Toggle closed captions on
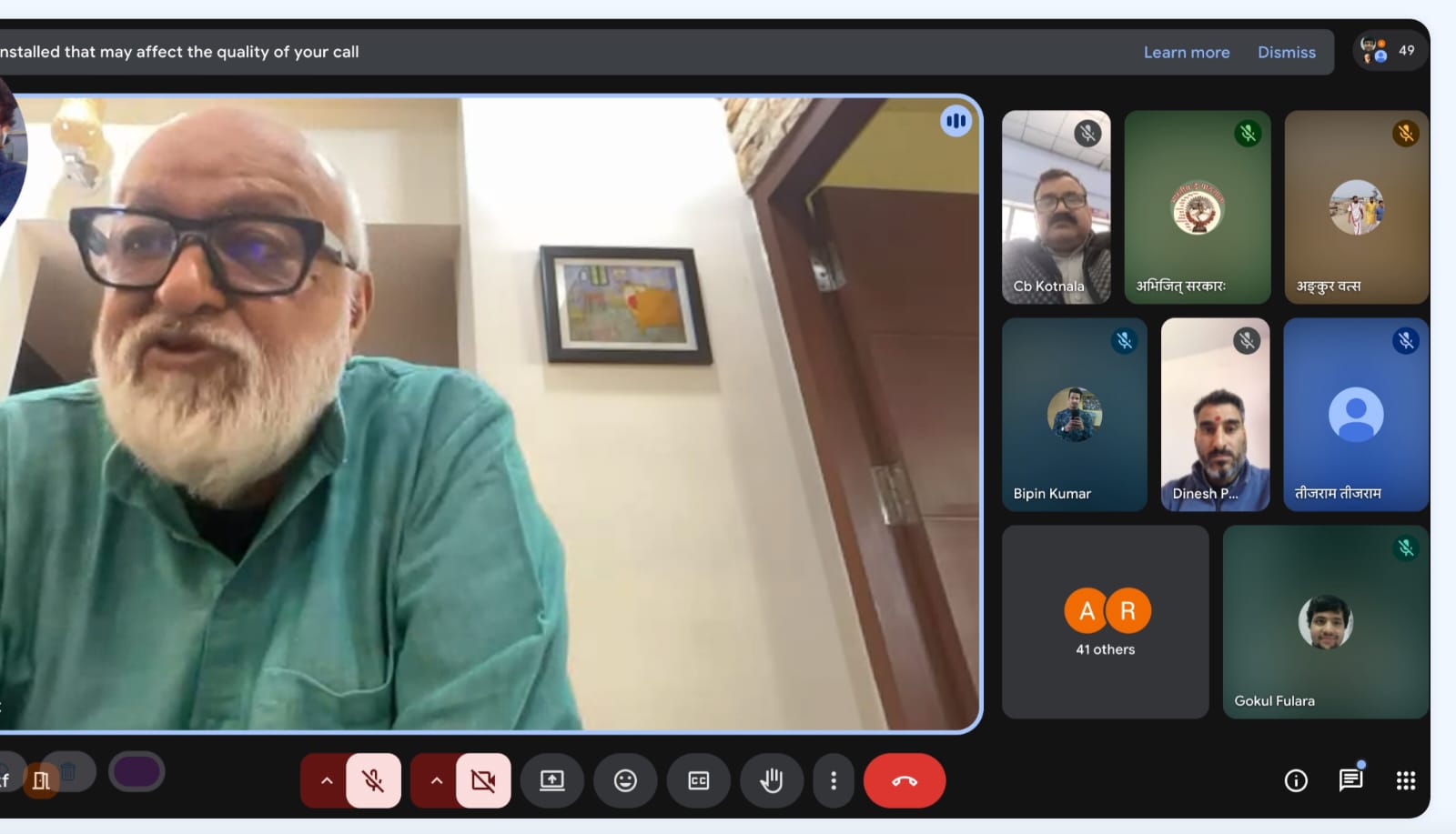Viewport: 1456px width, 834px height. [x=698, y=780]
